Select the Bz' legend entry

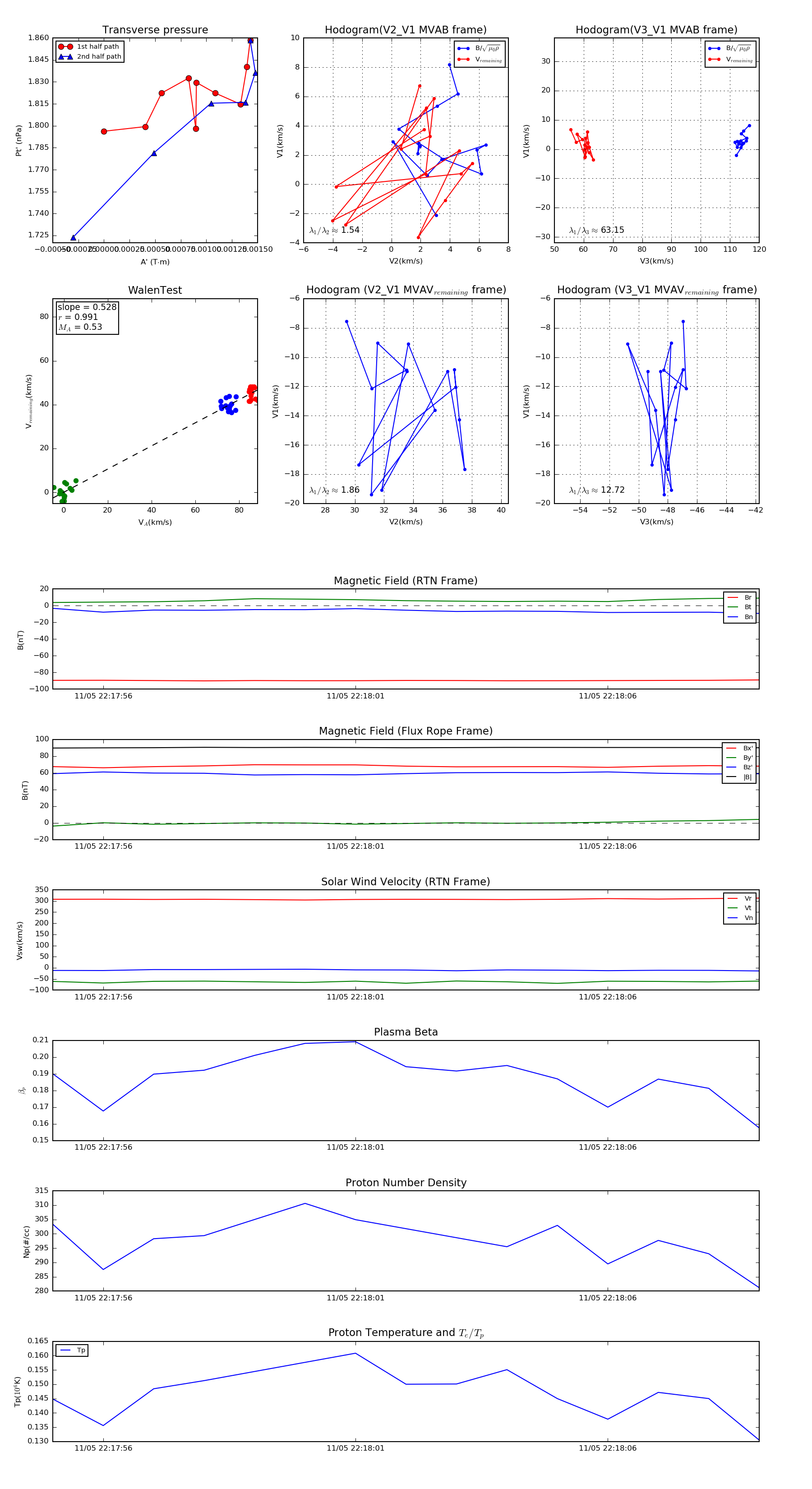pyautogui.click(x=739, y=767)
